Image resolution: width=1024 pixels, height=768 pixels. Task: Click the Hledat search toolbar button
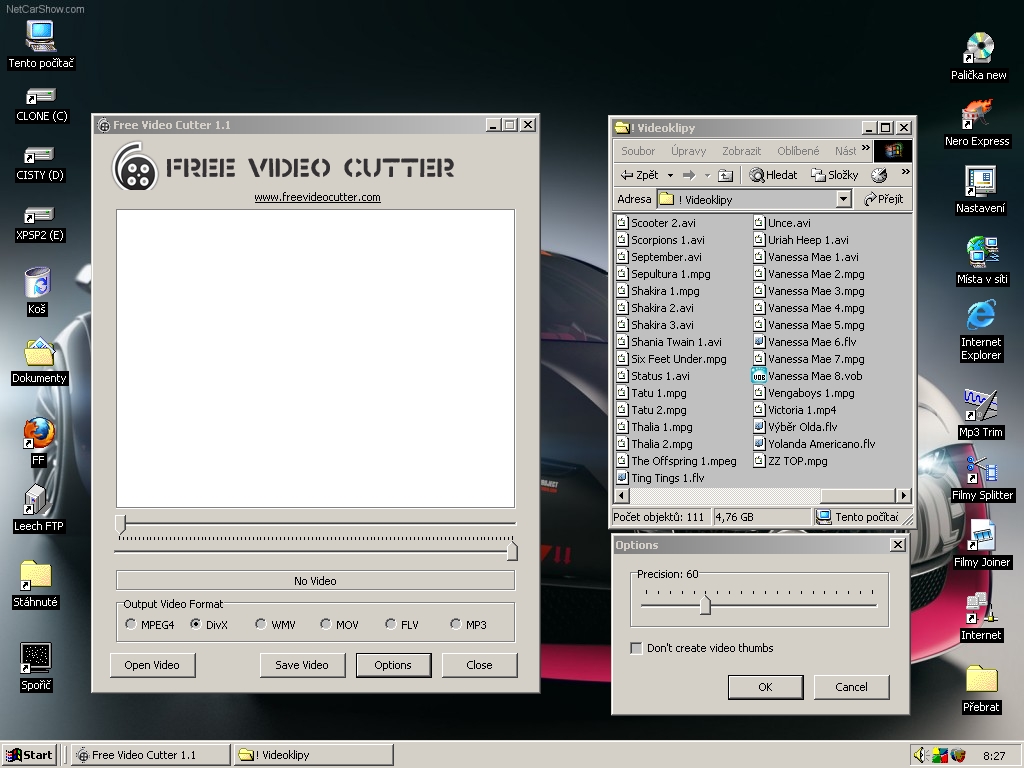773,175
